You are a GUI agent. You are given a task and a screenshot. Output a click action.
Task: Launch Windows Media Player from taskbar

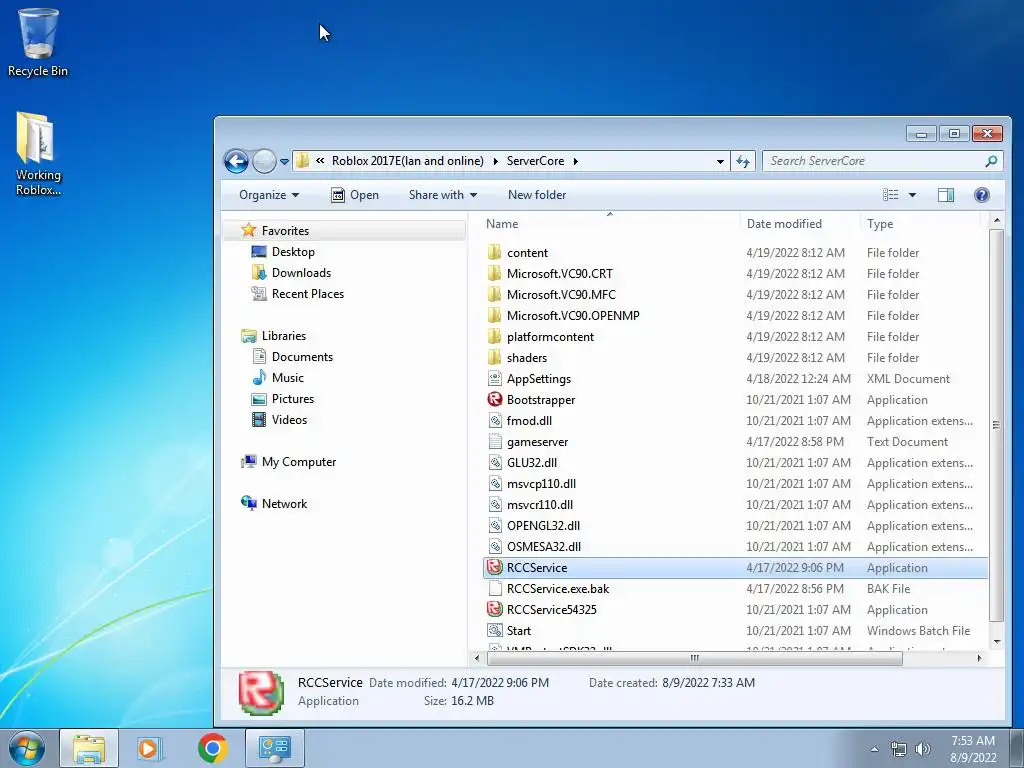[150, 748]
